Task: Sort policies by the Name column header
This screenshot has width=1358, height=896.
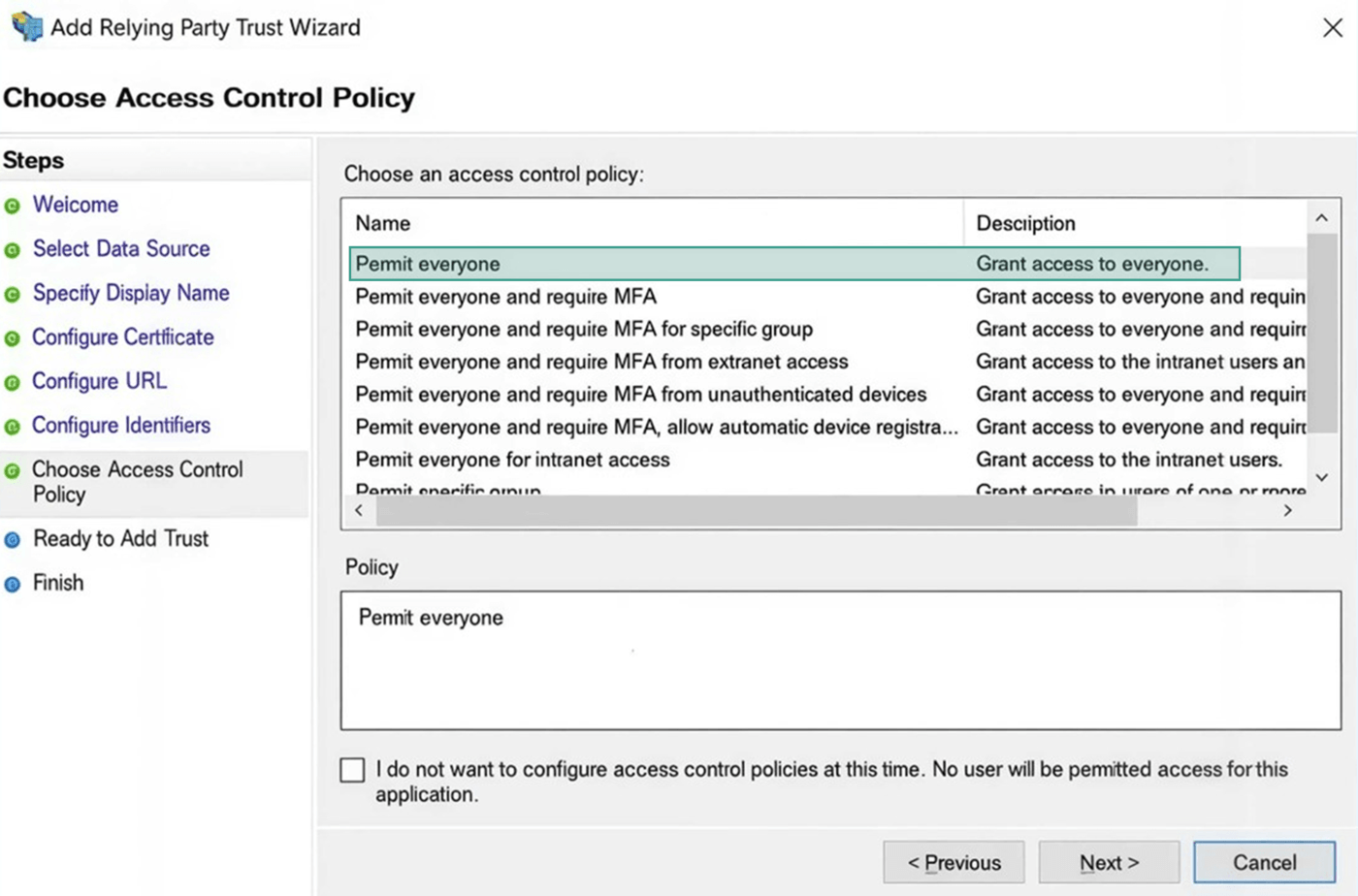Action: coord(383,223)
